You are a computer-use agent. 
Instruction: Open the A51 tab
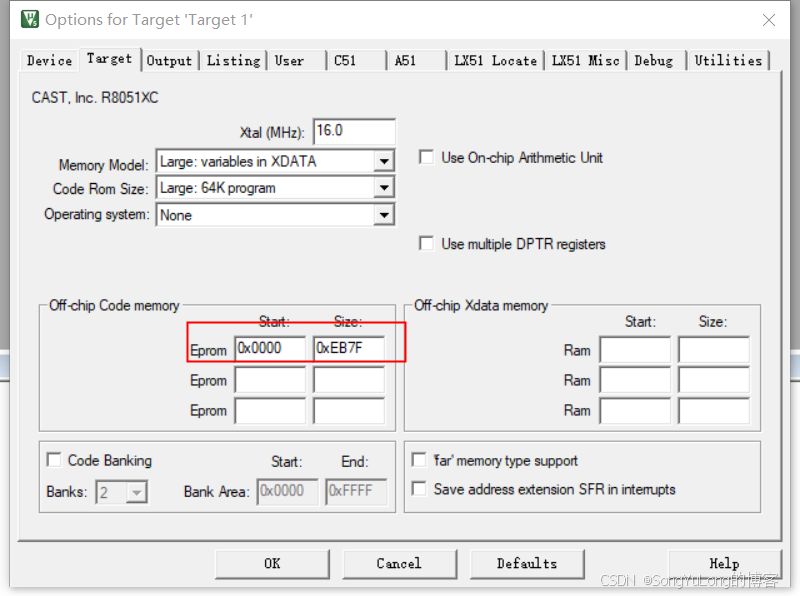coord(416,61)
